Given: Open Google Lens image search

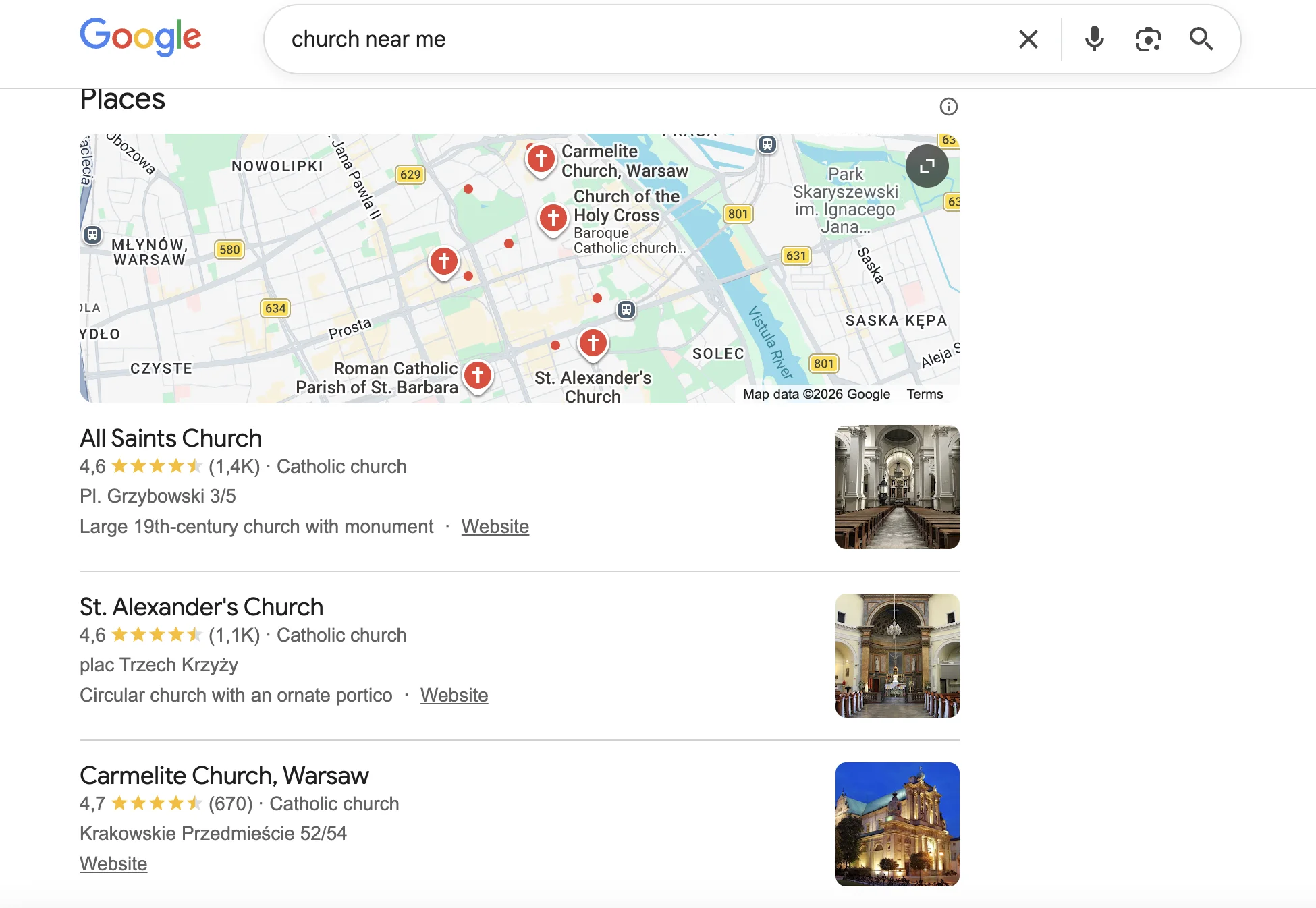Looking at the screenshot, I should point(1148,39).
